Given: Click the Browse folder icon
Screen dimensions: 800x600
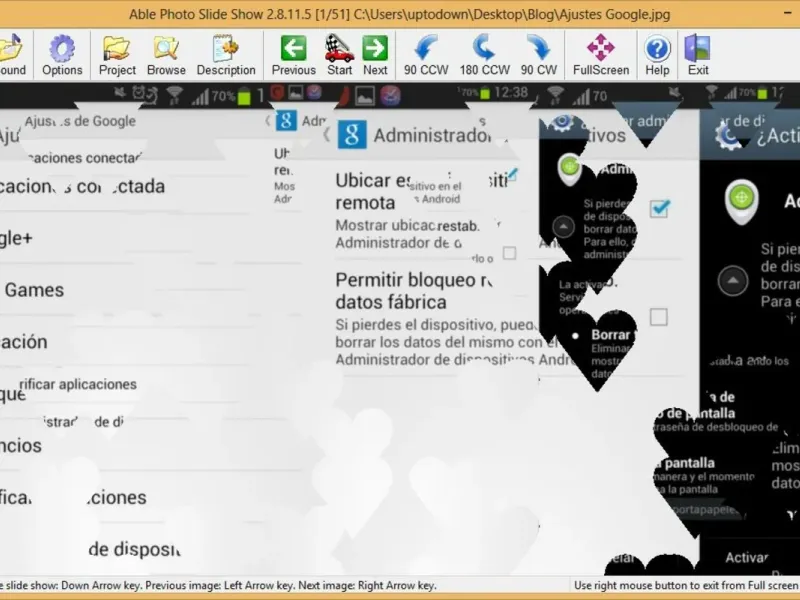Looking at the screenshot, I should [x=166, y=55].
